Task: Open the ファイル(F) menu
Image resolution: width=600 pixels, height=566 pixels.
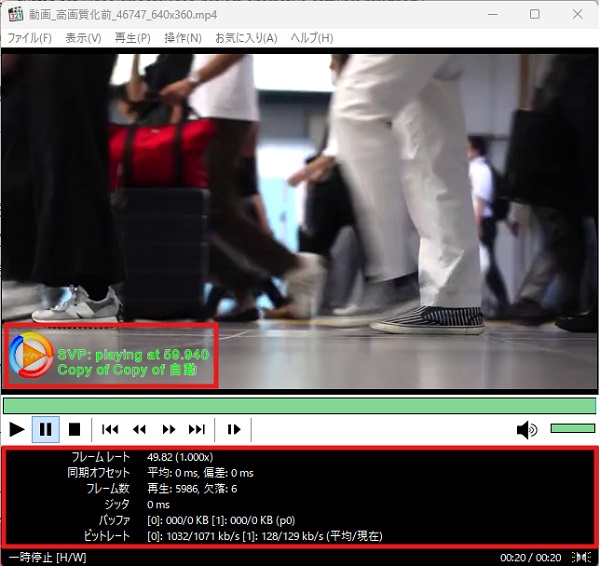Action: 30,38
